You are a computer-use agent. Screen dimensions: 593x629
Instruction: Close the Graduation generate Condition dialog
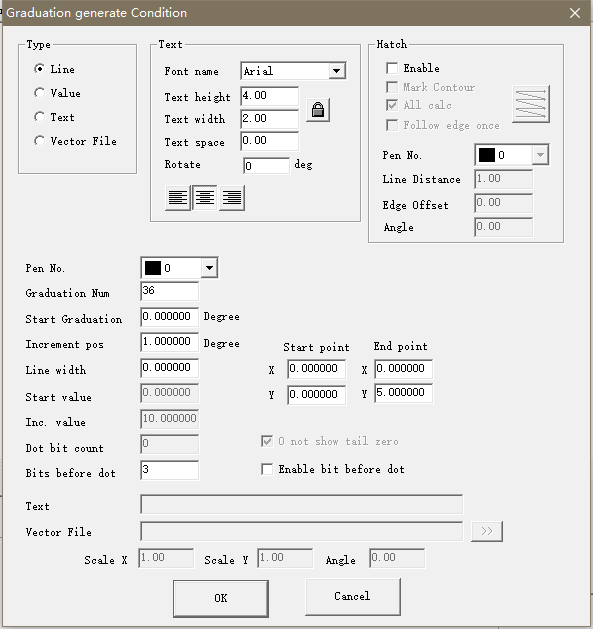[x=575, y=13]
